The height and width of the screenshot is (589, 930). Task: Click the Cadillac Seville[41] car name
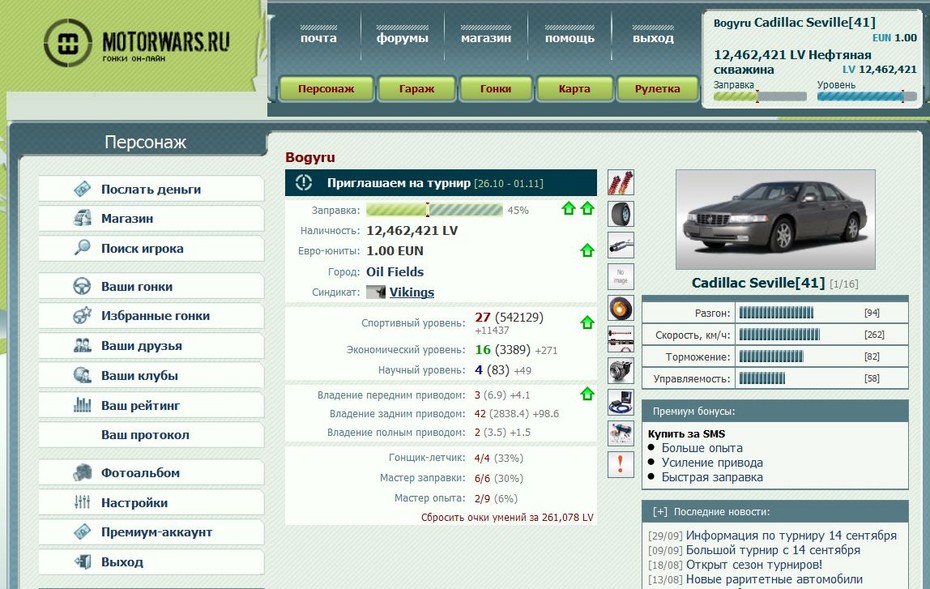click(758, 283)
